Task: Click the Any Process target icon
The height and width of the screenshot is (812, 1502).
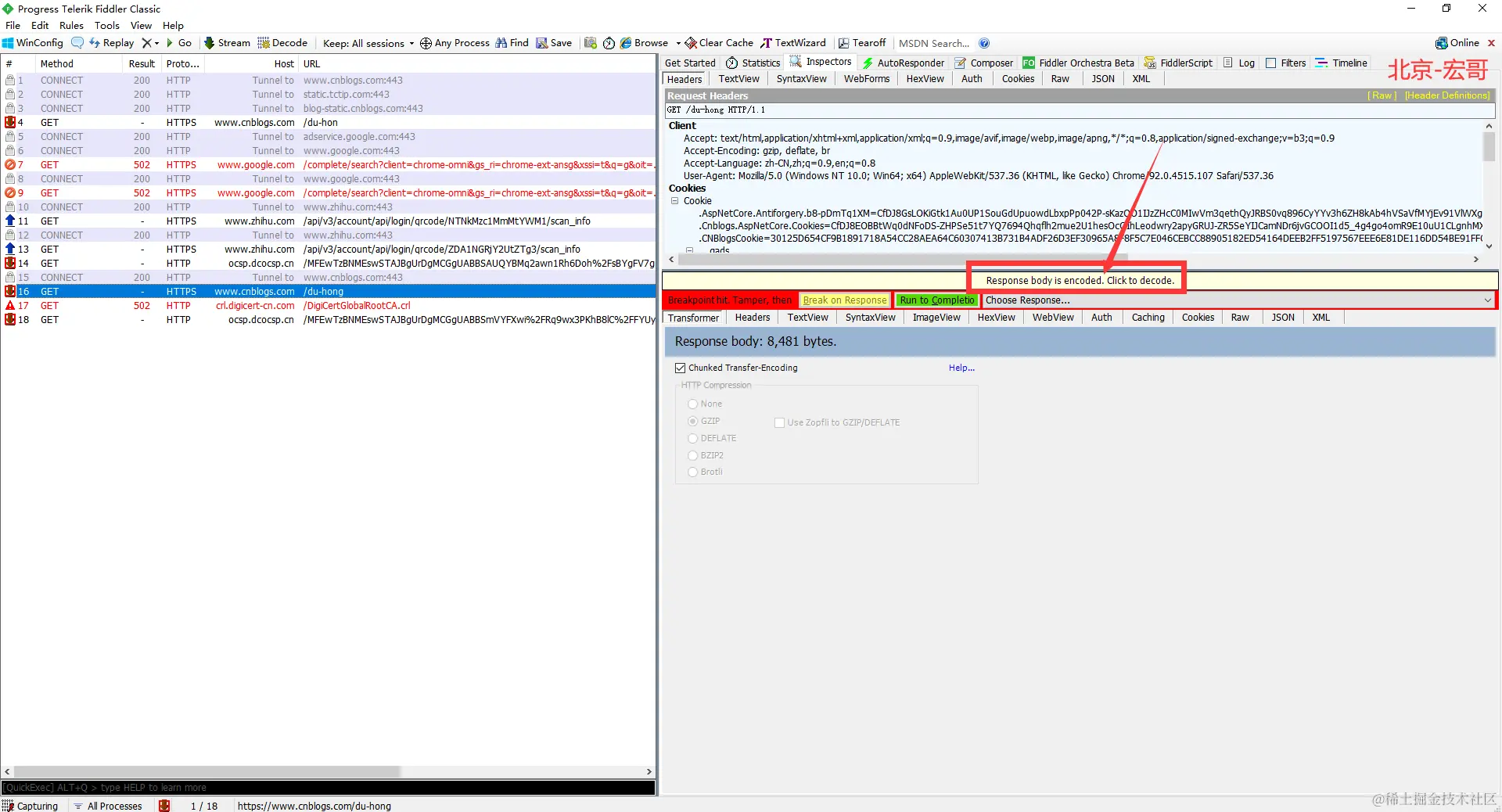Action: coord(426,43)
